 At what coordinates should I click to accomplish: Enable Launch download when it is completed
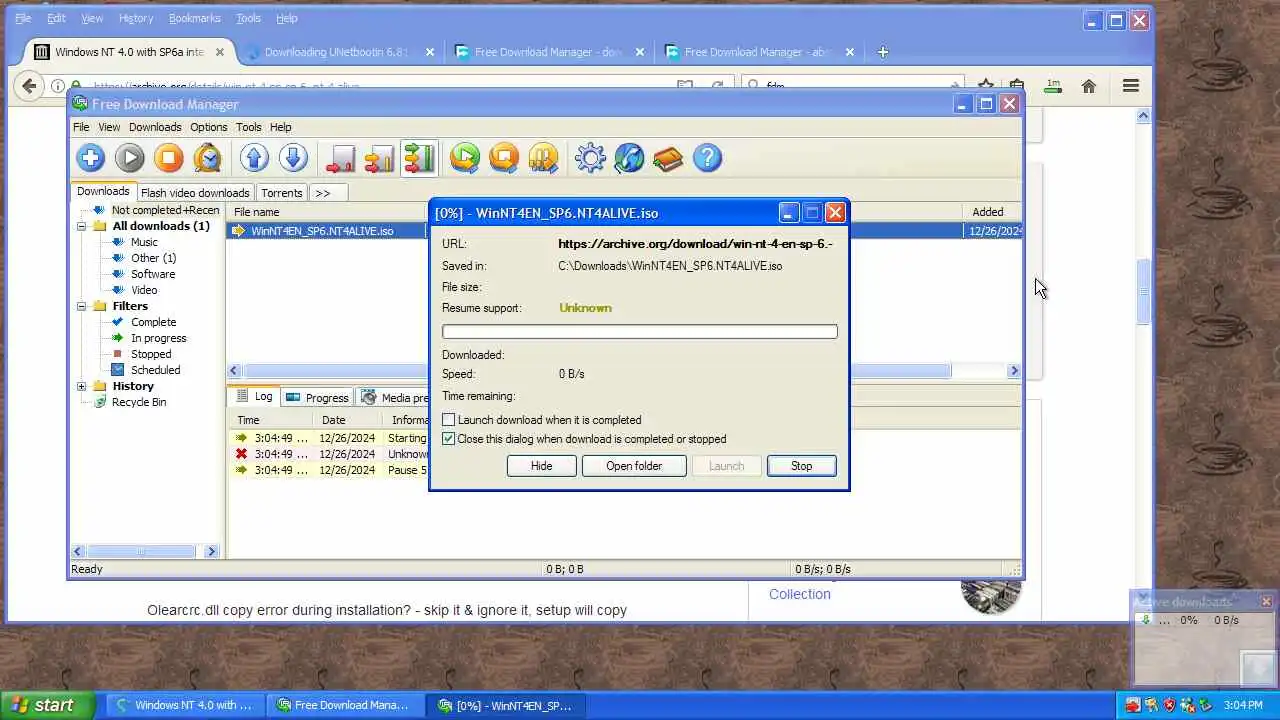click(449, 420)
